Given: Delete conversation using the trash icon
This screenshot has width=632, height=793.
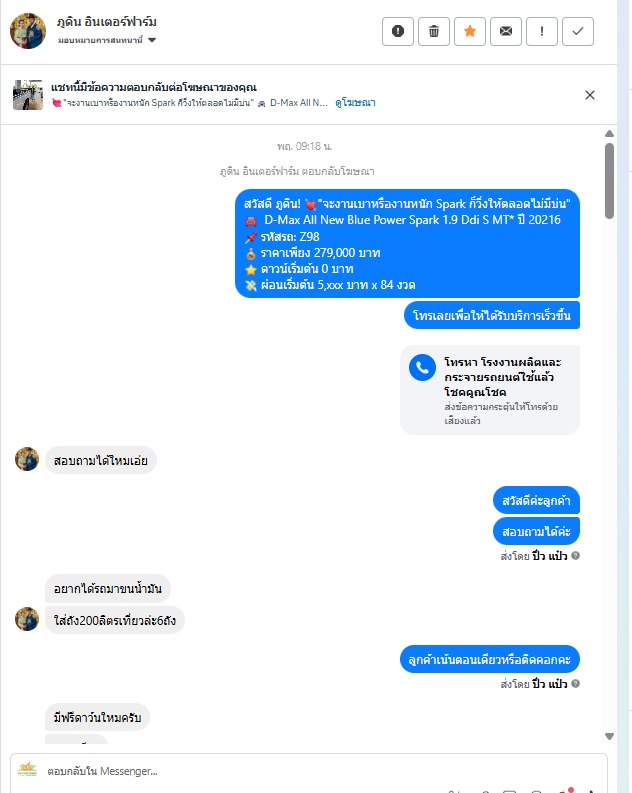Looking at the screenshot, I should pos(434,31).
